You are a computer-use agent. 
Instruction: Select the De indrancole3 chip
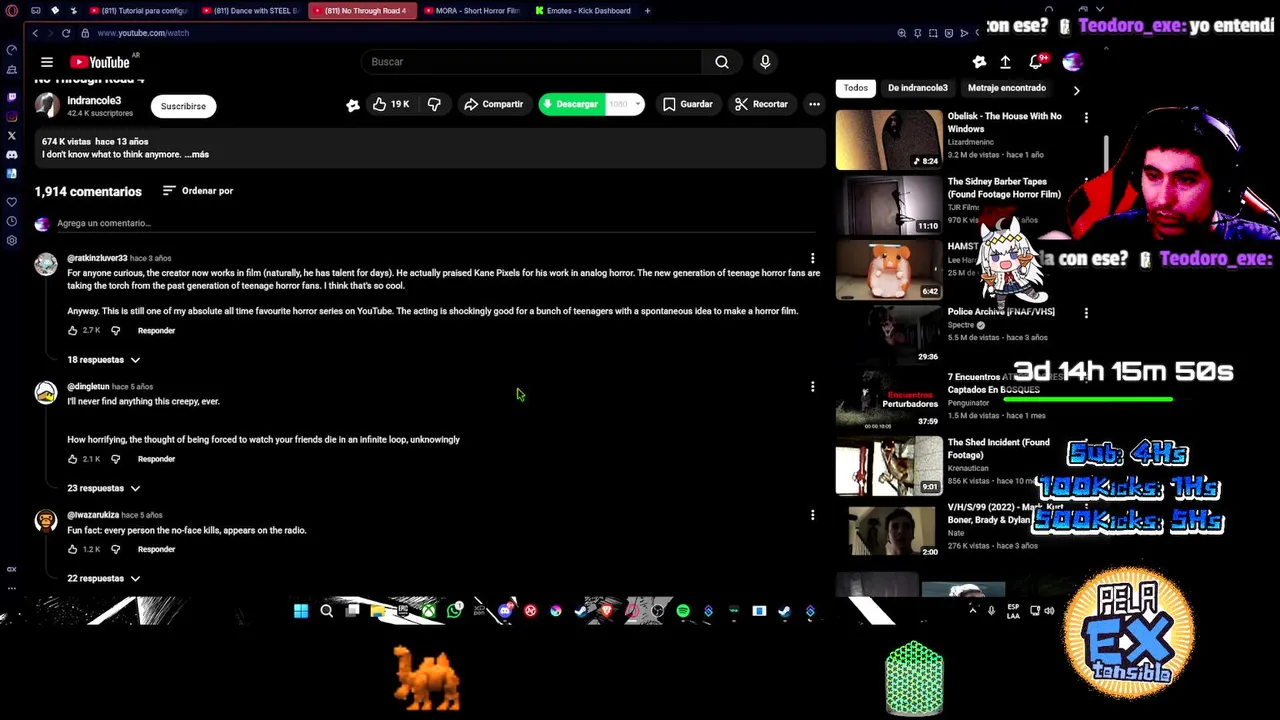(x=917, y=88)
